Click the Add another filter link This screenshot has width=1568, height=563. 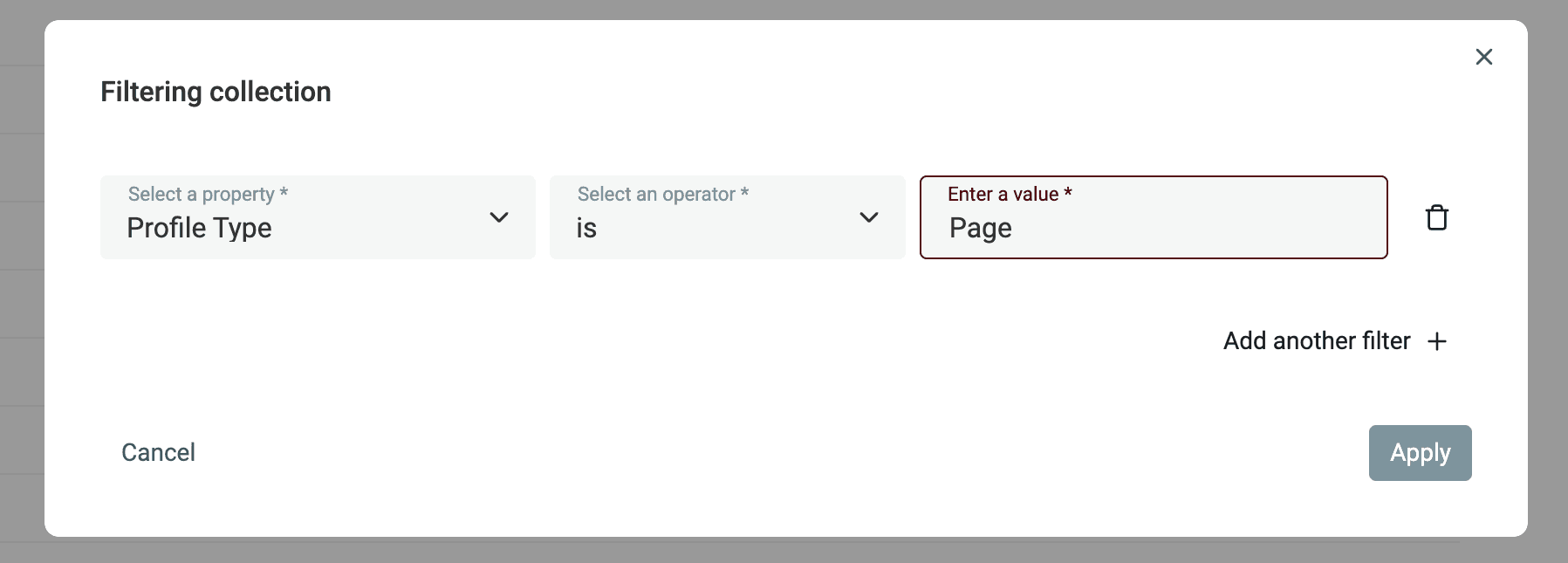pyautogui.click(x=1316, y=341)
